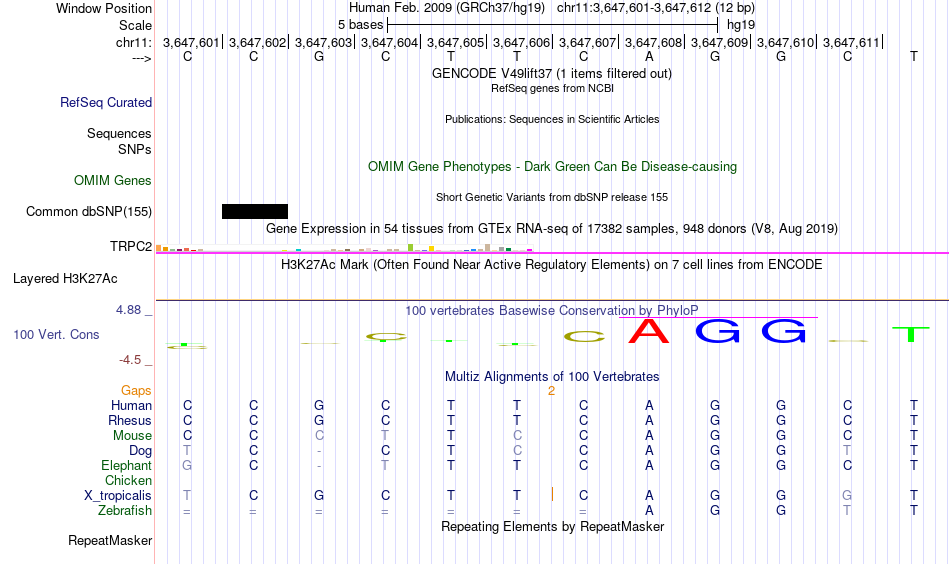The height and width of the screenshot is (564, 950).
Task: Click the H3K27Ac Mark ENCODE track title
Action: (552, 264)
